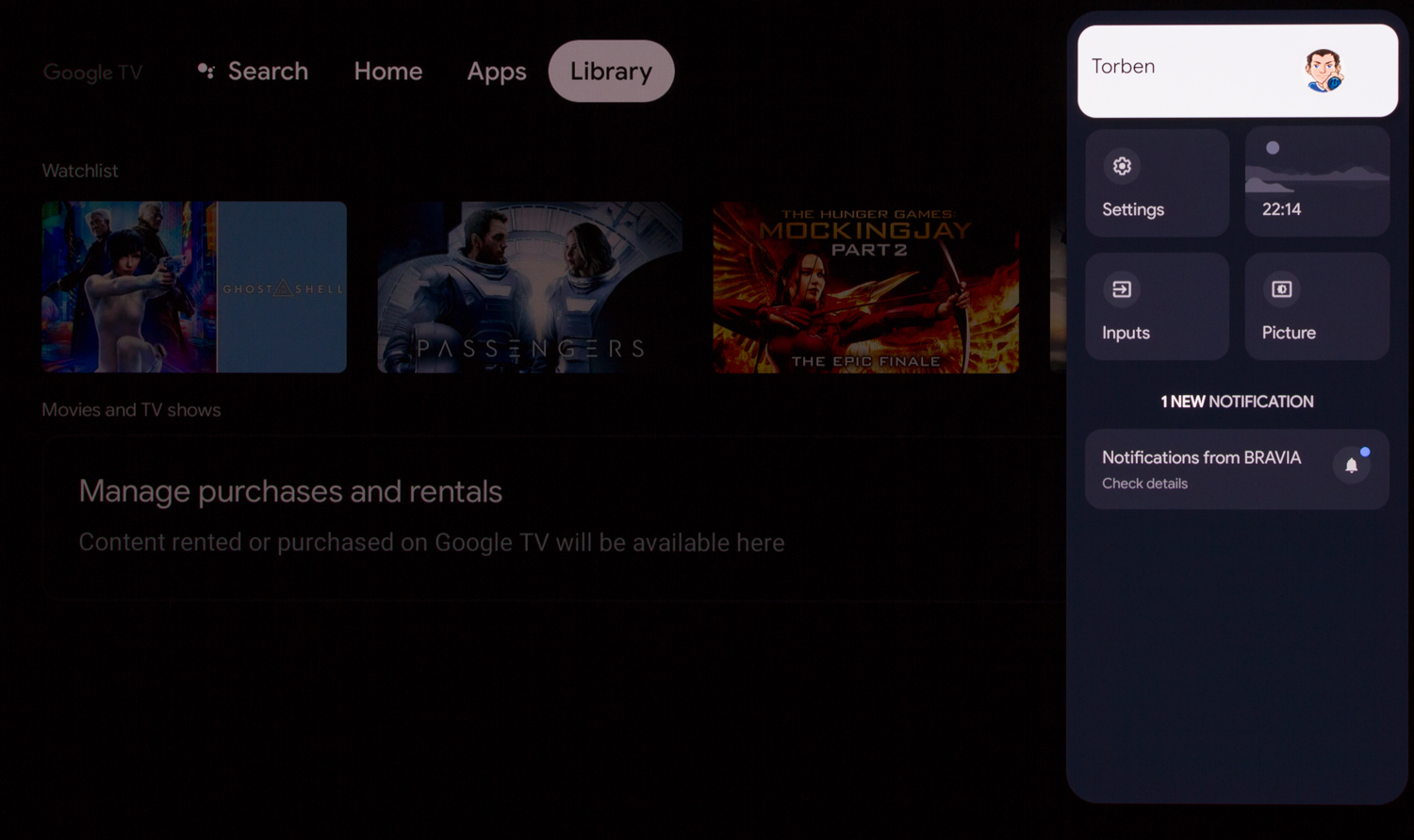Click 'Content rented or purchased' description text

click(432, 543)
